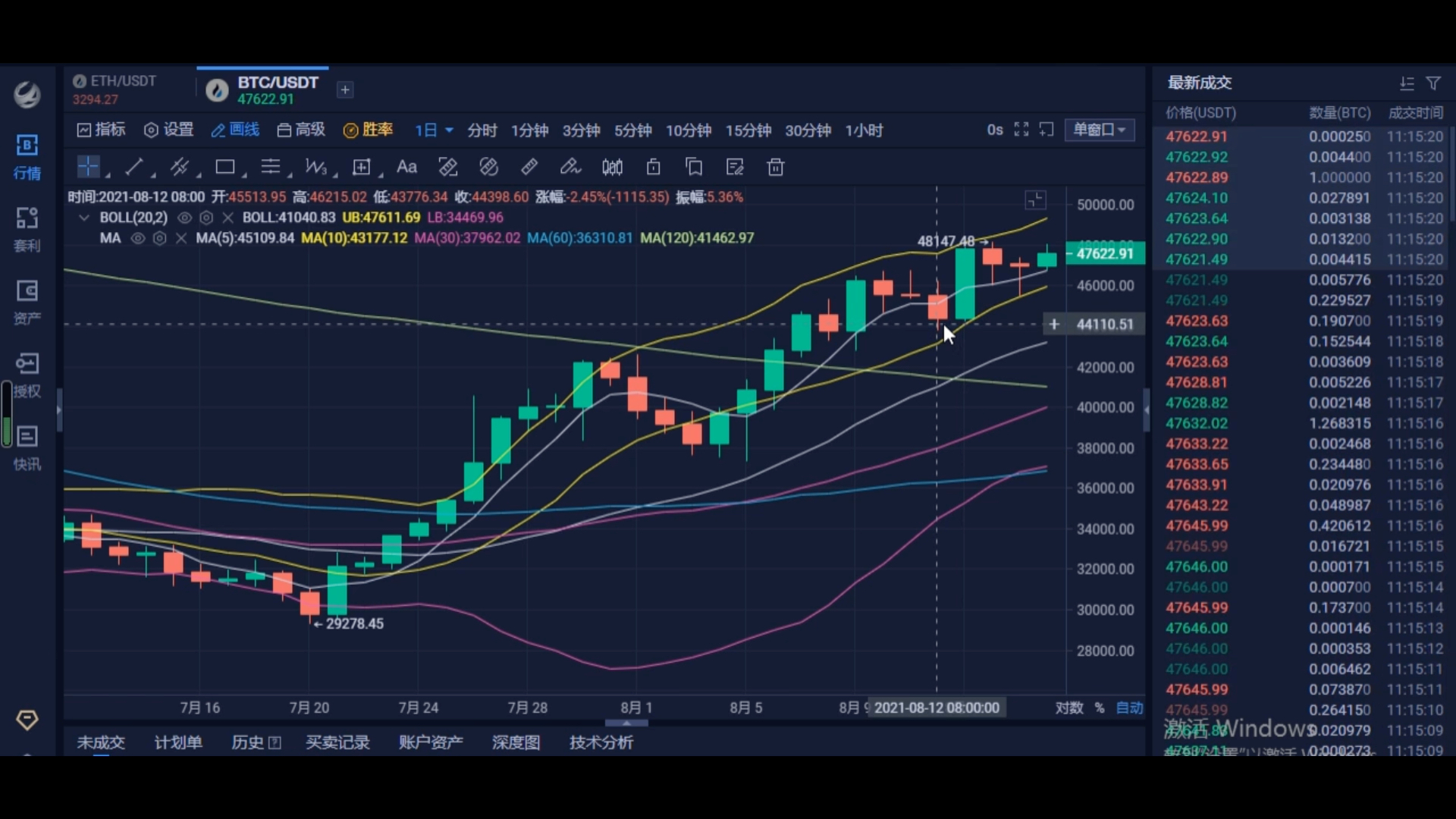The image size is (1456, 819).
Task: Click the 指标 indicators button
Action: (x=101, y=130)
